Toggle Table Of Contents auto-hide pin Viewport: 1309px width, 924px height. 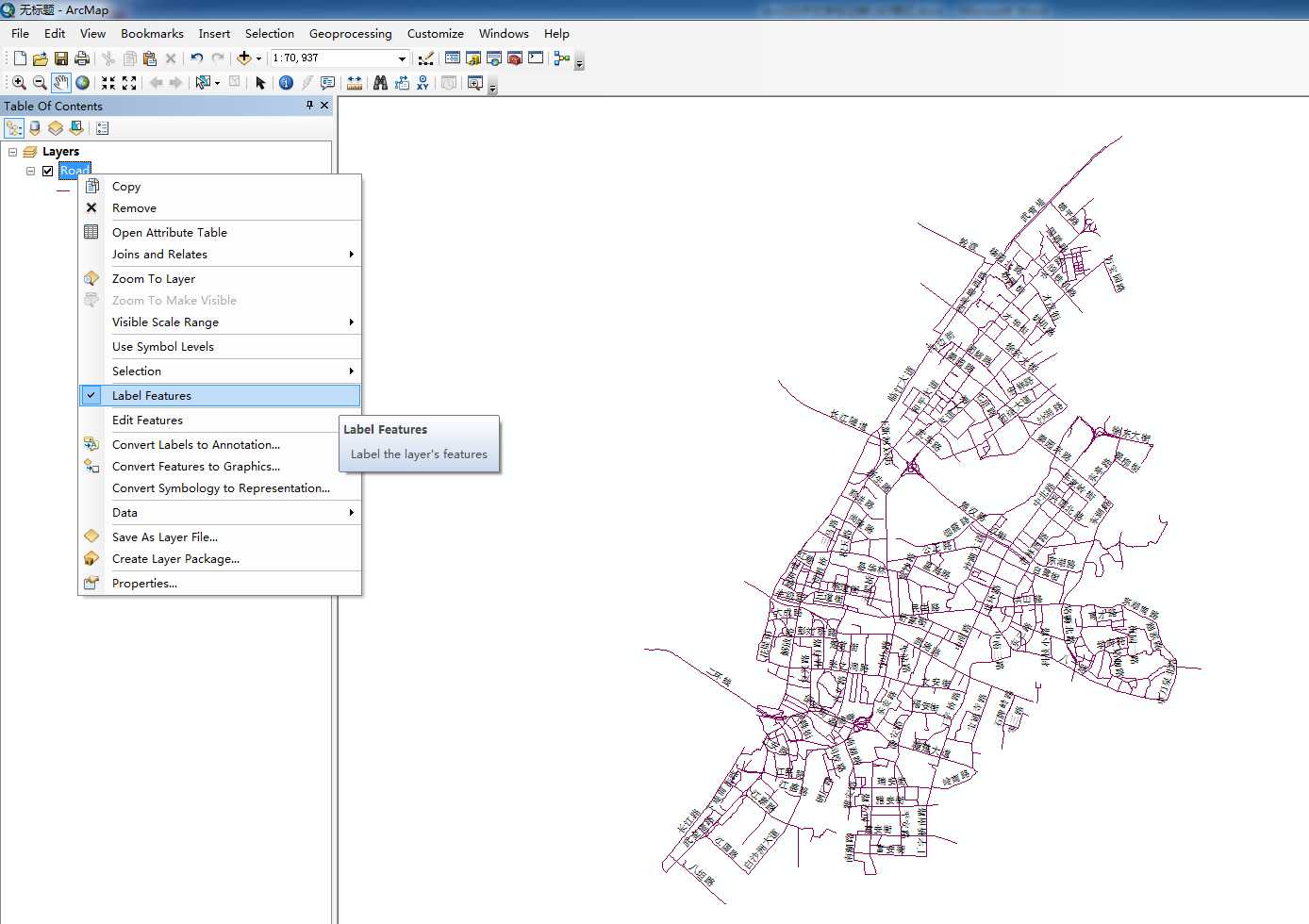(x=309, y=106)
